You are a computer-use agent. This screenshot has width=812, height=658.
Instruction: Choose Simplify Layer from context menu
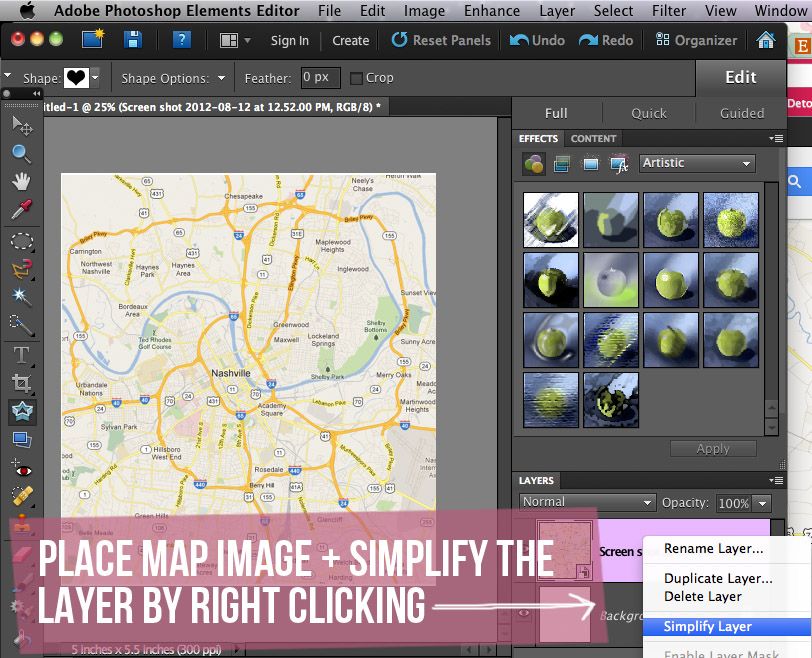click(x=727, y=626)
